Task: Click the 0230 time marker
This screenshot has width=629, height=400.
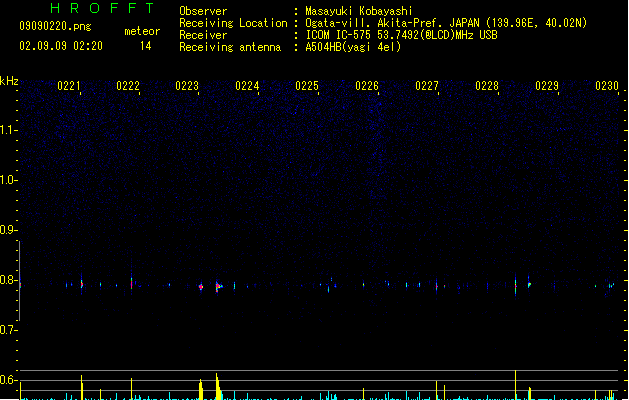Action: (607, 86)
